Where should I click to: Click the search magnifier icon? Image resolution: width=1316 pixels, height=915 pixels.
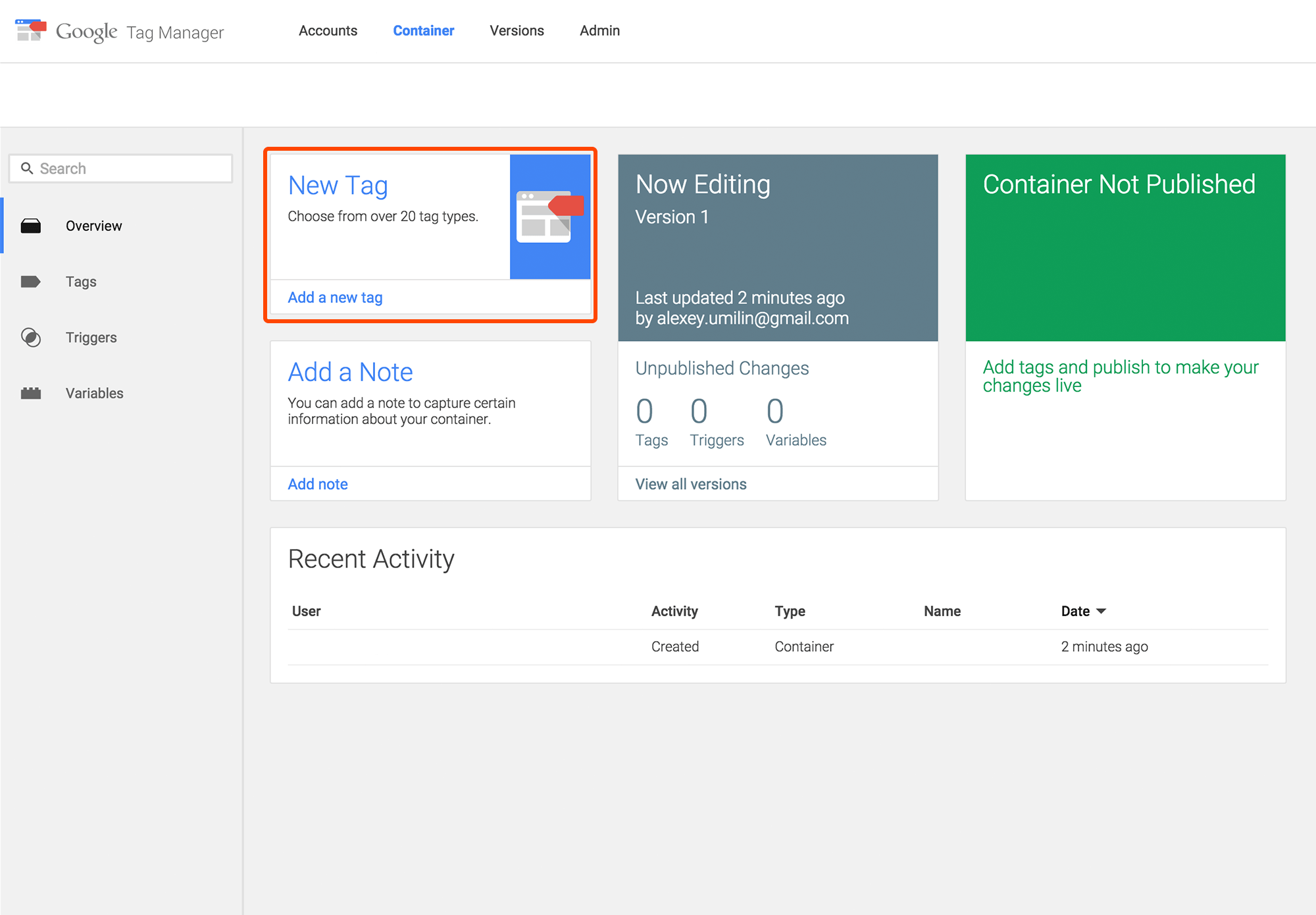(27, 169)
